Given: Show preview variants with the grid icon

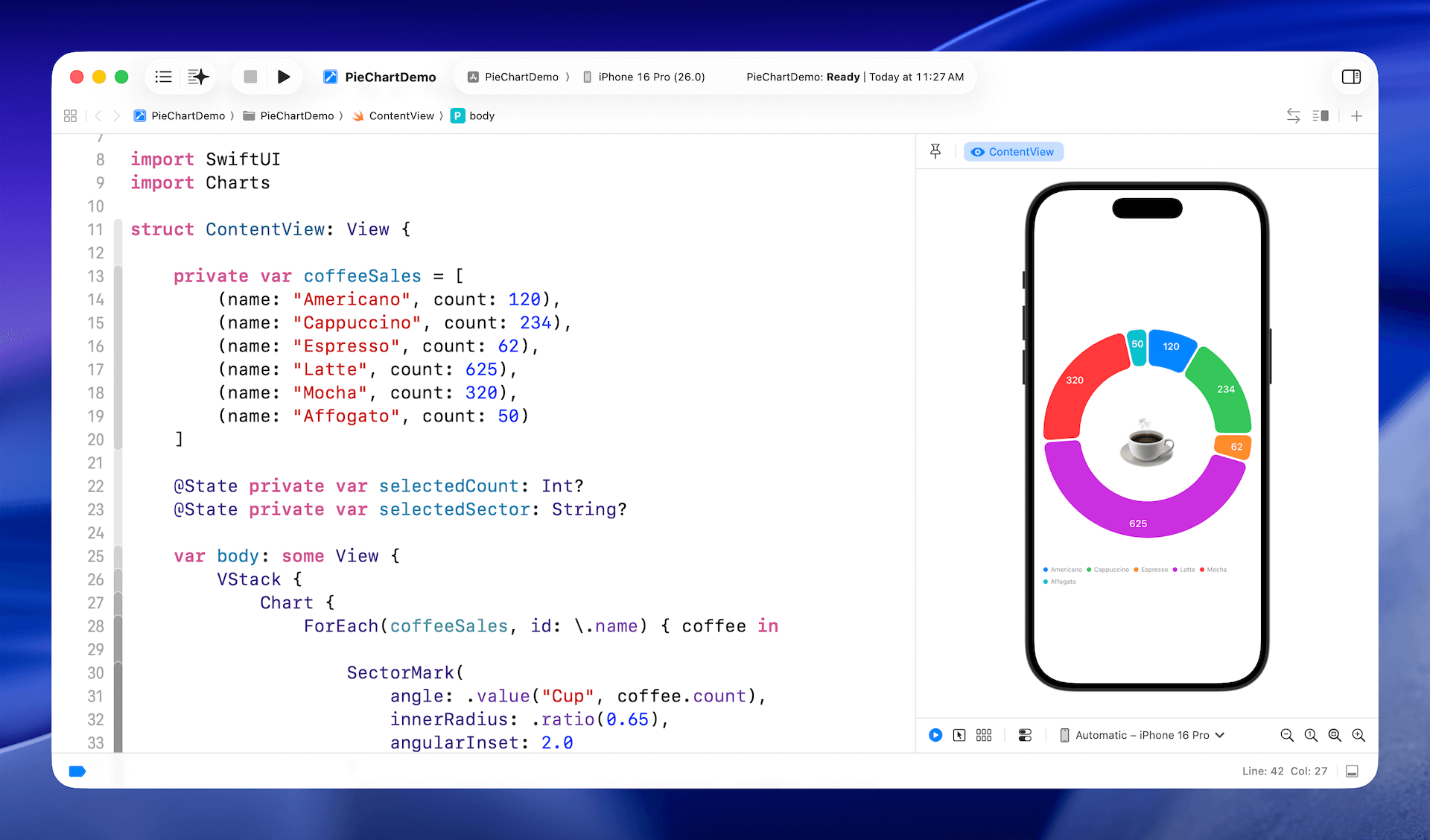Looking at the screenshot, I should (983, 735).
